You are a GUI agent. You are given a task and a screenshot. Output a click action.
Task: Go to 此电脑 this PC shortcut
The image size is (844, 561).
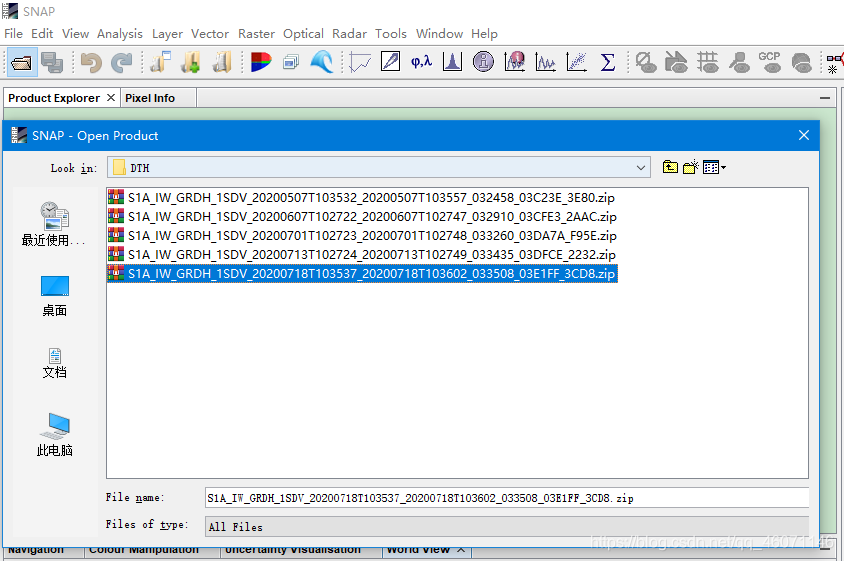click(54, 434)
